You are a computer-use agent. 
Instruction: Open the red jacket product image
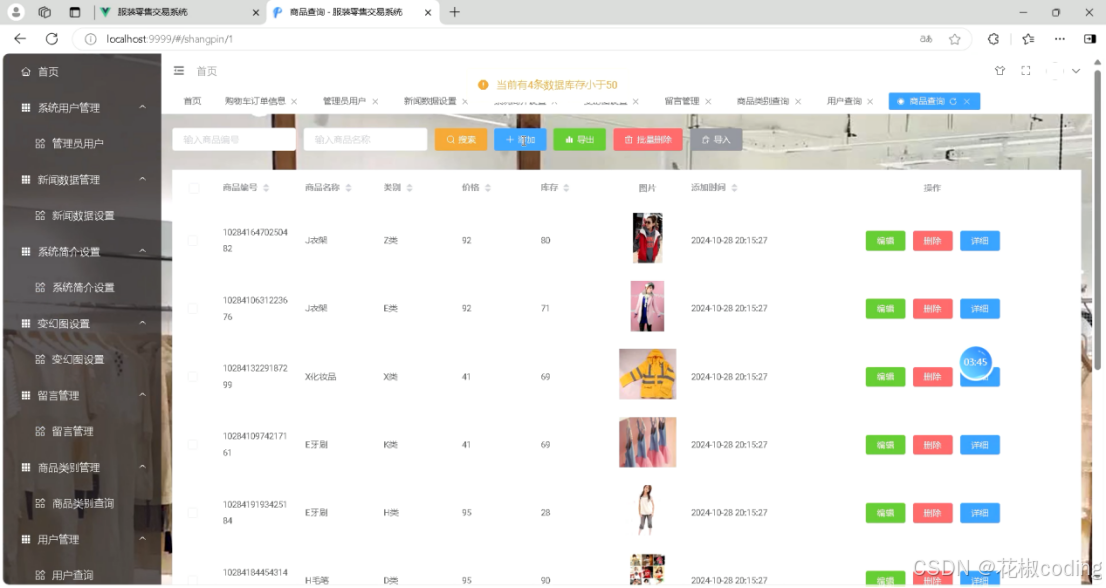pos(648,238)
